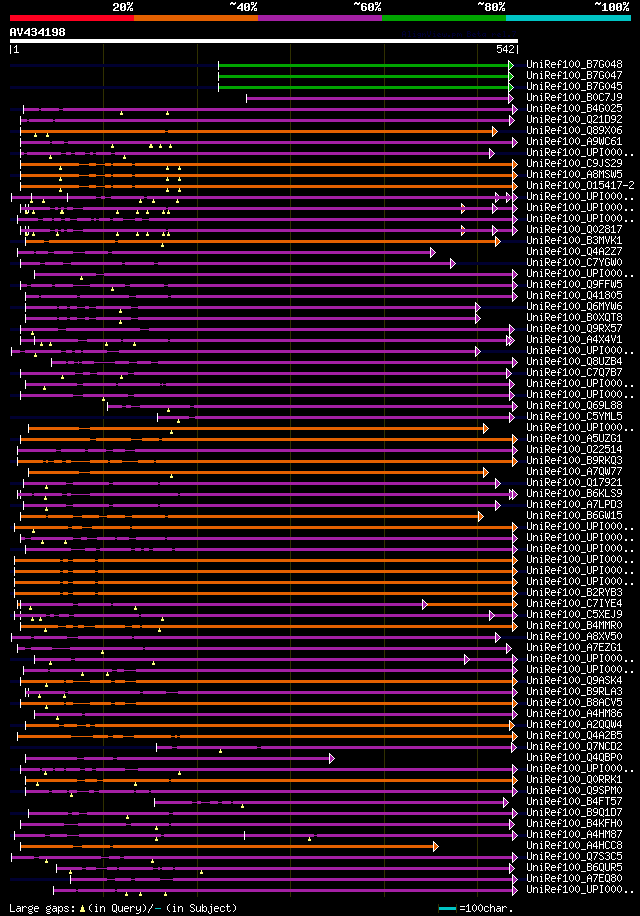Open hit UniRef100_B7G045
640x916 pixels.
coord(574,86)
